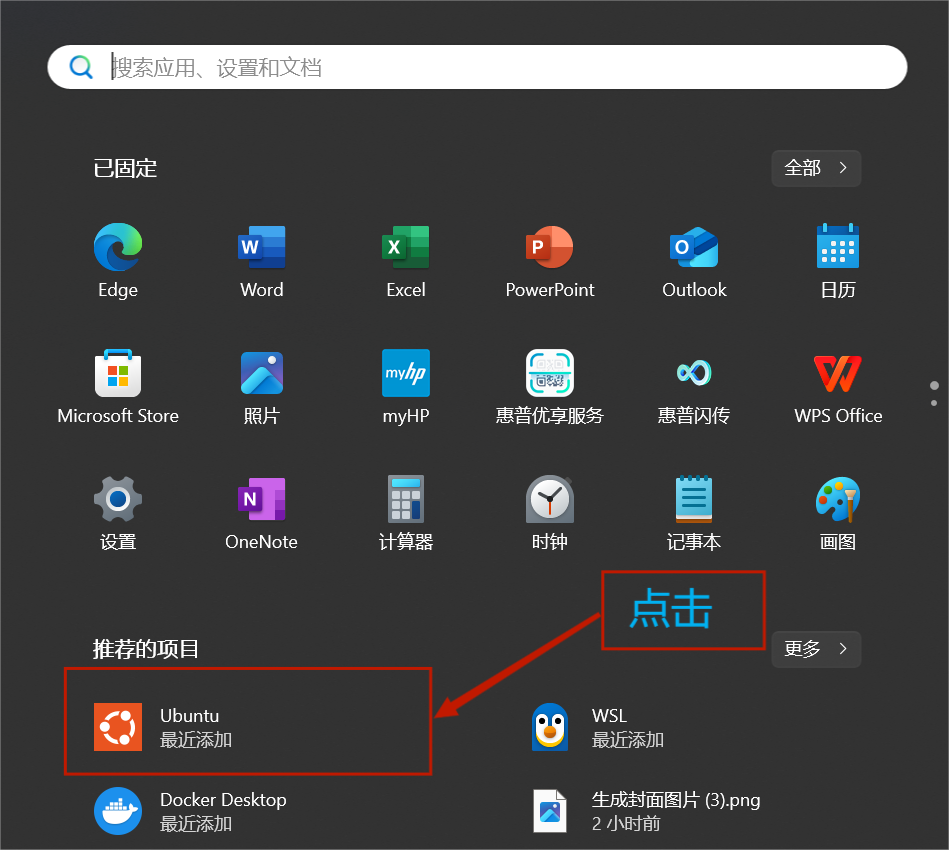Open the myHP app icon
The height and width of the screenshot is (850, 949).
point(406,374)
